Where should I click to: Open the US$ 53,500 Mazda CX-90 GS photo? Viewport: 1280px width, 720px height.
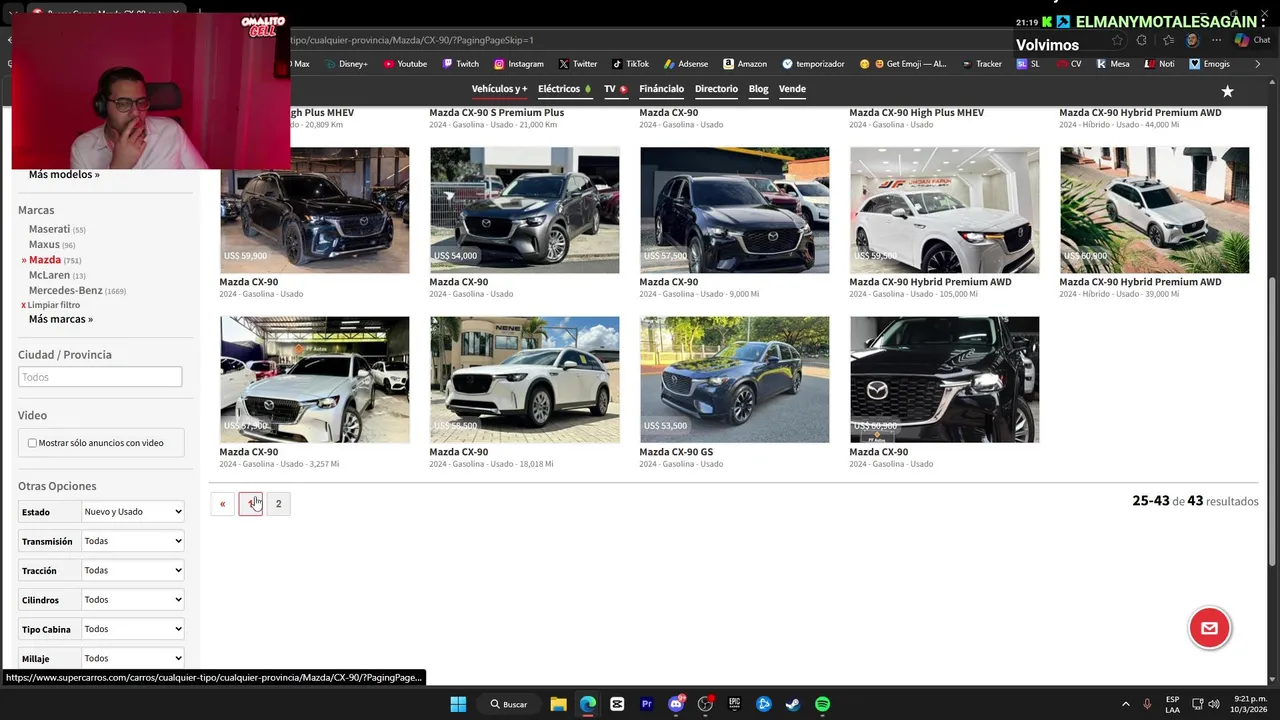(x=735, y=380)
